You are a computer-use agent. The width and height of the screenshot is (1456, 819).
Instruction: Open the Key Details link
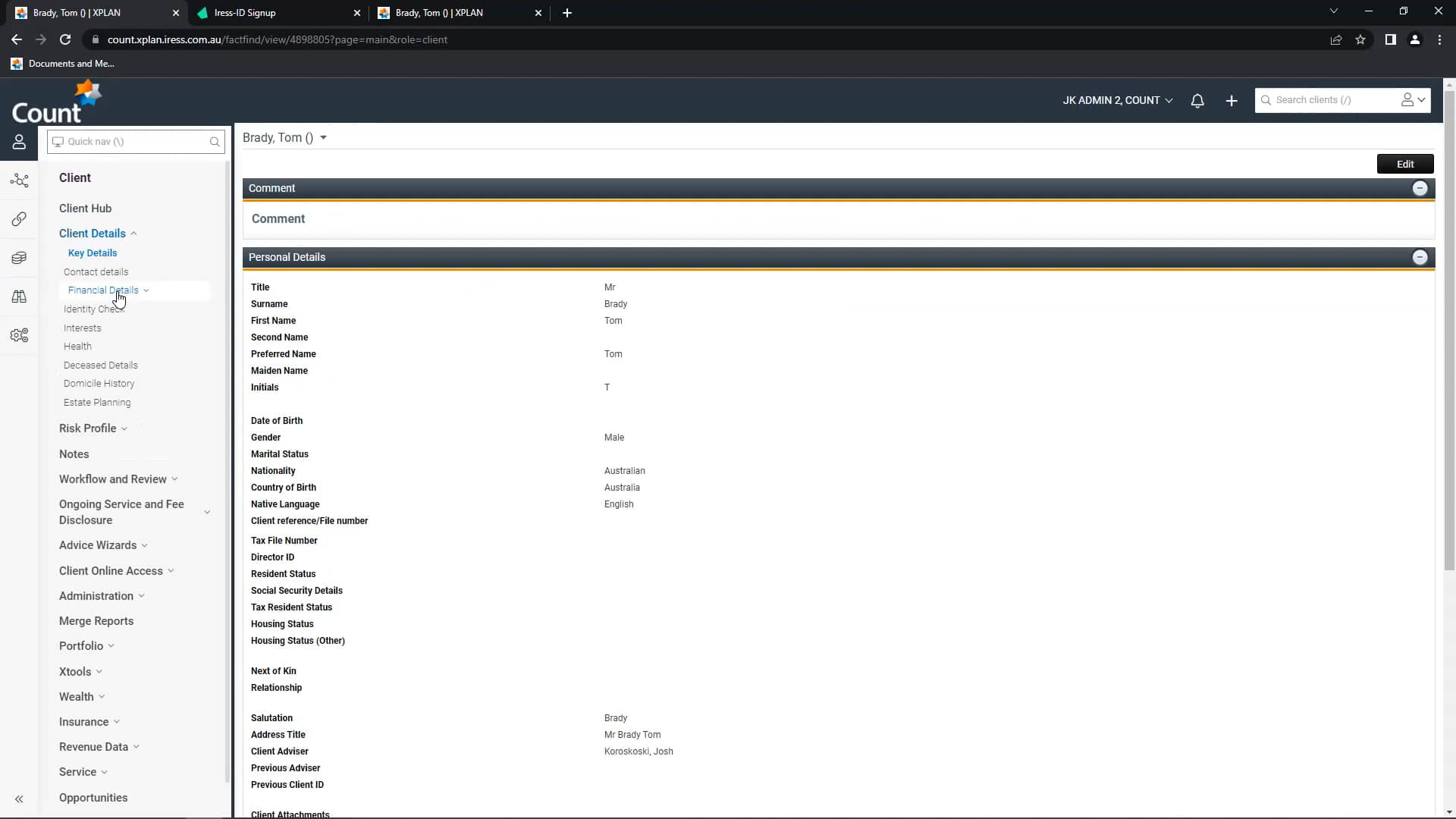(93, 253)
